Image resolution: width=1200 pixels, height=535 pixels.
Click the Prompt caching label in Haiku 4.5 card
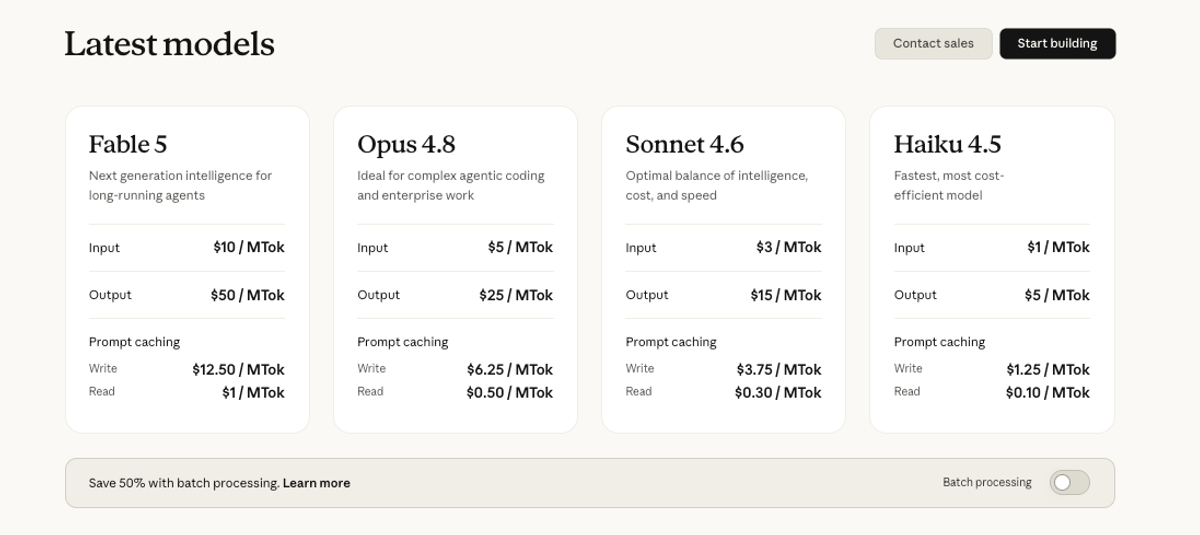(939, 342)
